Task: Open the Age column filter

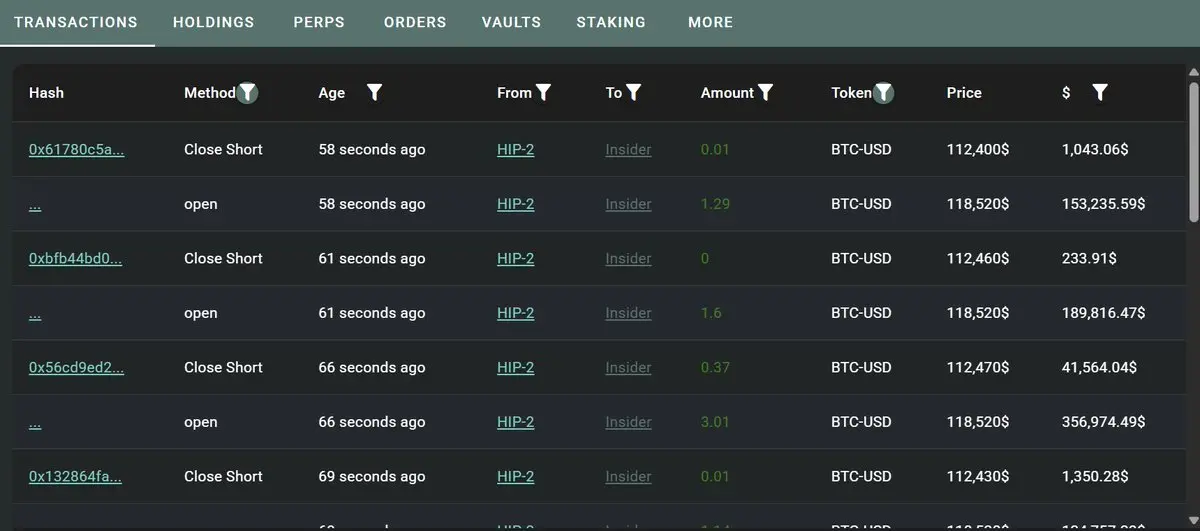Action: pyautogui.click(x=374, y=93)
